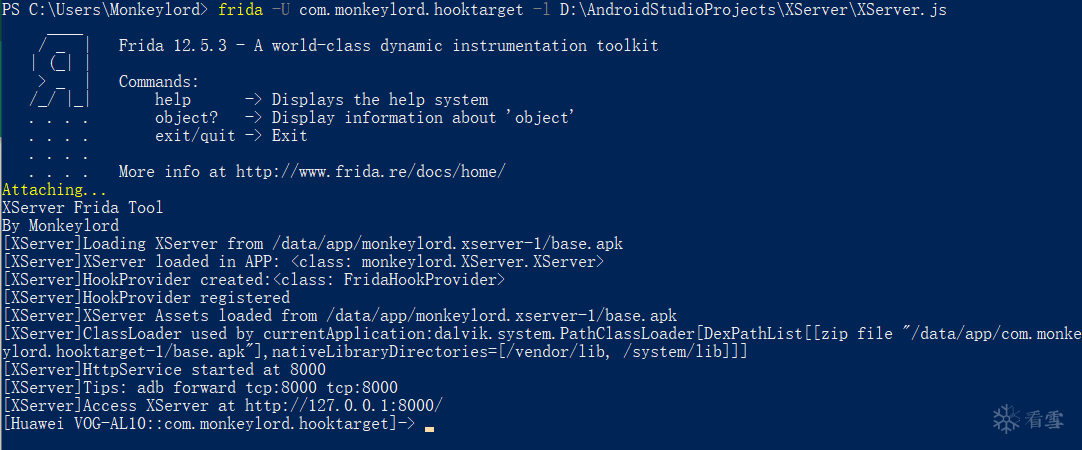Open the frida.re docs home URL

(x=370, y=172)
